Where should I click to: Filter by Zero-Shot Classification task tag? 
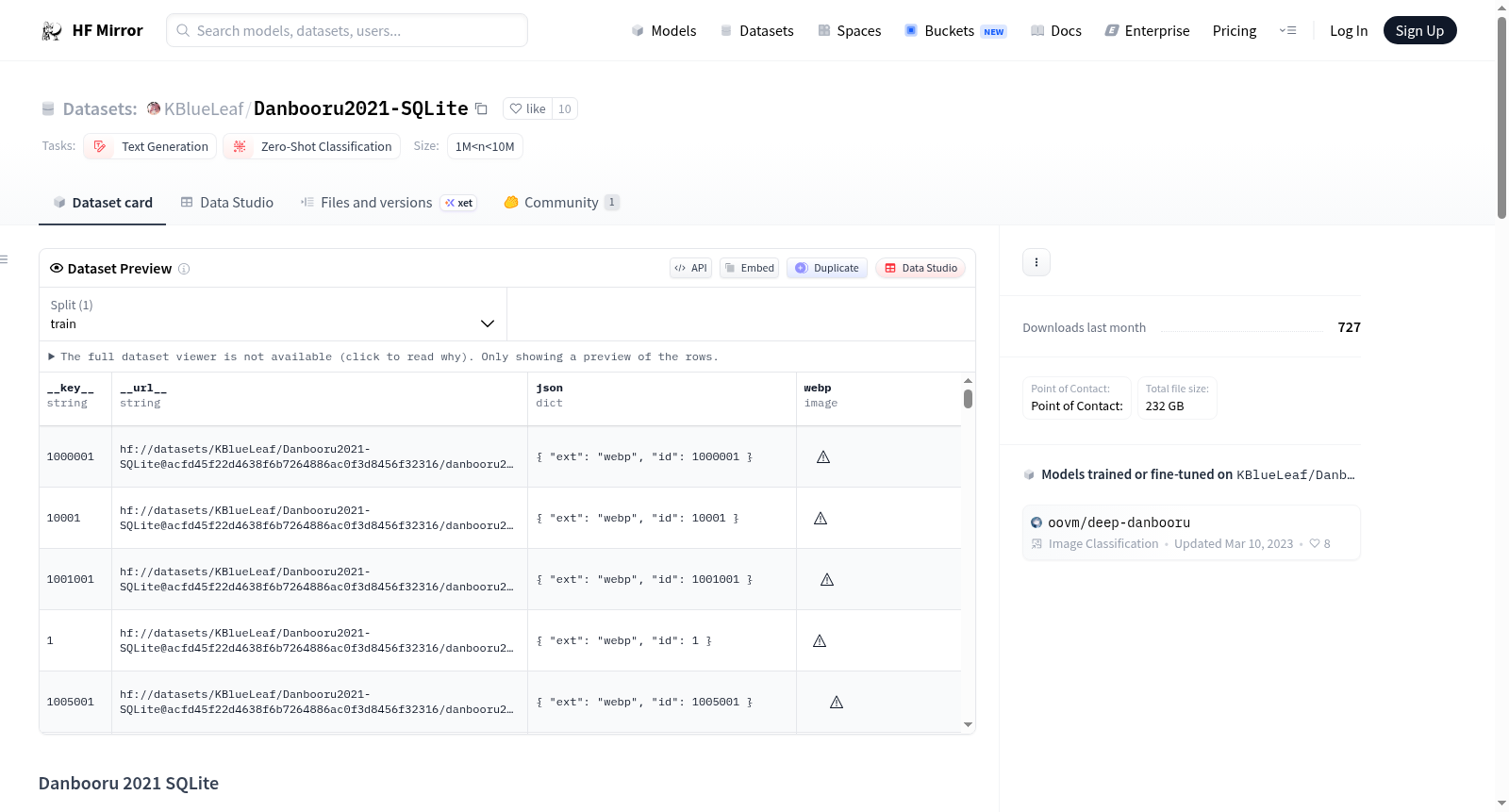[311, 146]
